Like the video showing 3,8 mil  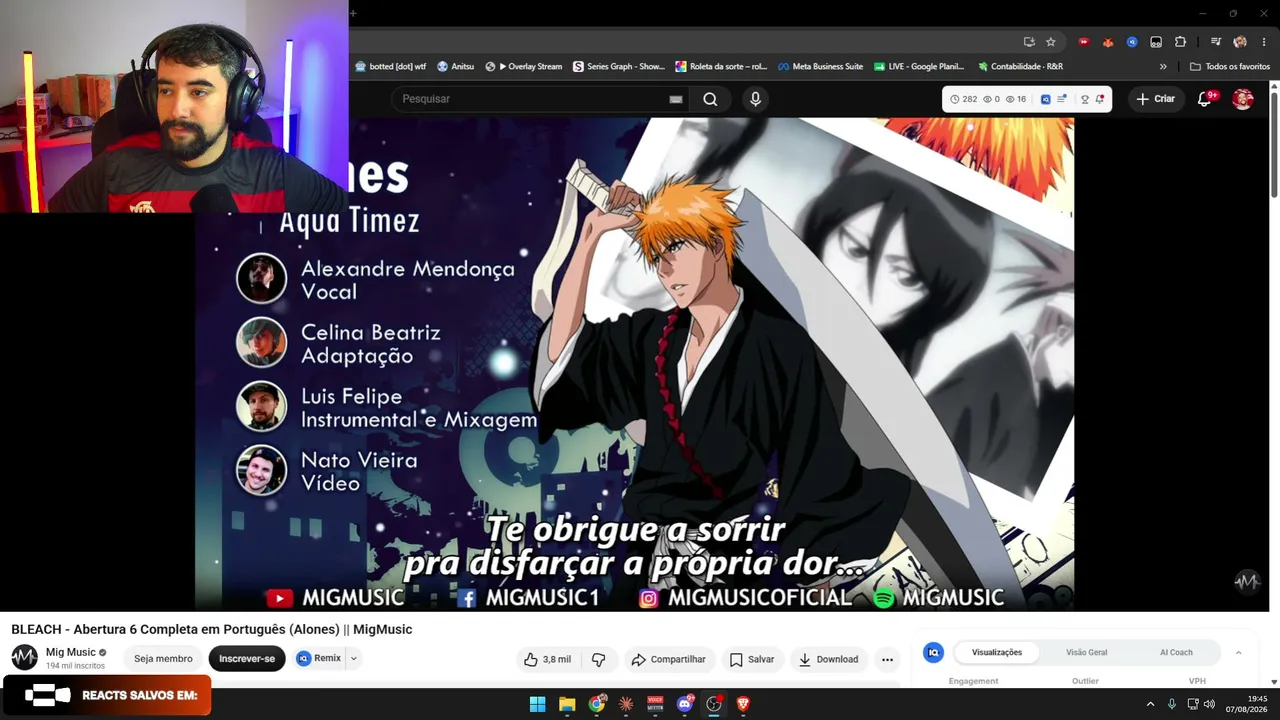tap(547, 659)
